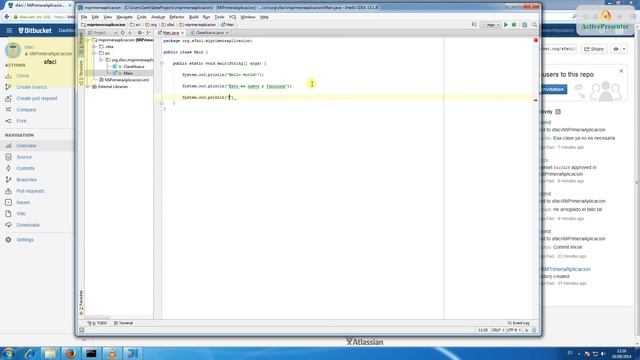Screen dimensions: 640x360
Task: Click Share button on Bitbucket page
Action: point(594,49)
